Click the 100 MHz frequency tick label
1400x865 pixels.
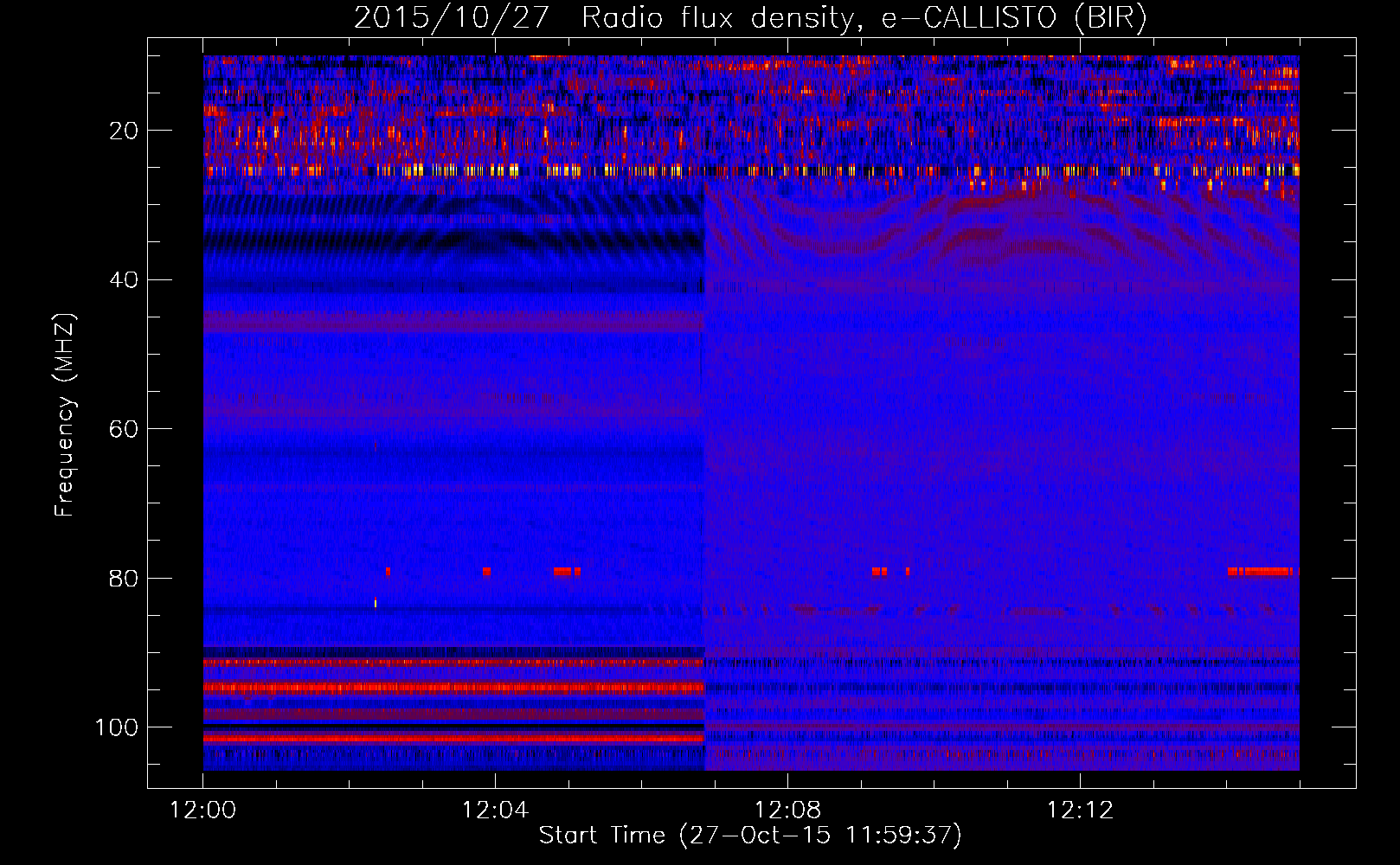(117, 727)
